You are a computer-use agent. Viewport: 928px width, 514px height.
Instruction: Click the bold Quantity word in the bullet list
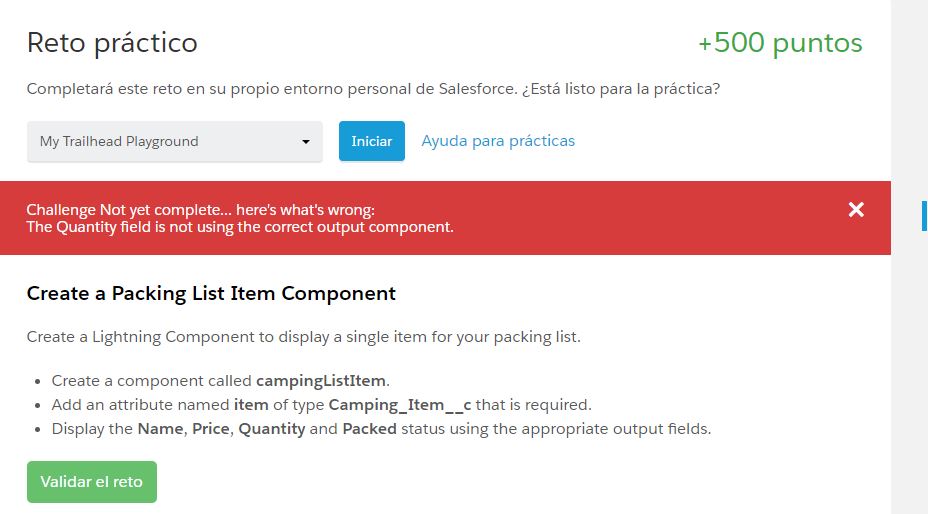click(x=271, y=429)
